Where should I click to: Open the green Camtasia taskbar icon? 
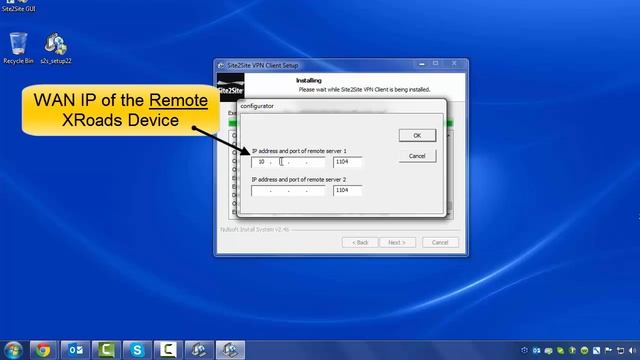click(106, 350)
